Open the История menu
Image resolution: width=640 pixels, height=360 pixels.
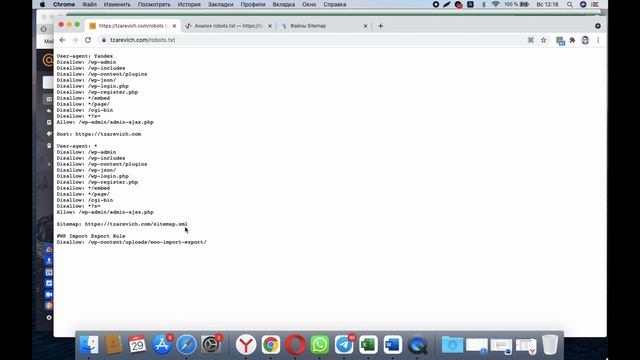189,4
